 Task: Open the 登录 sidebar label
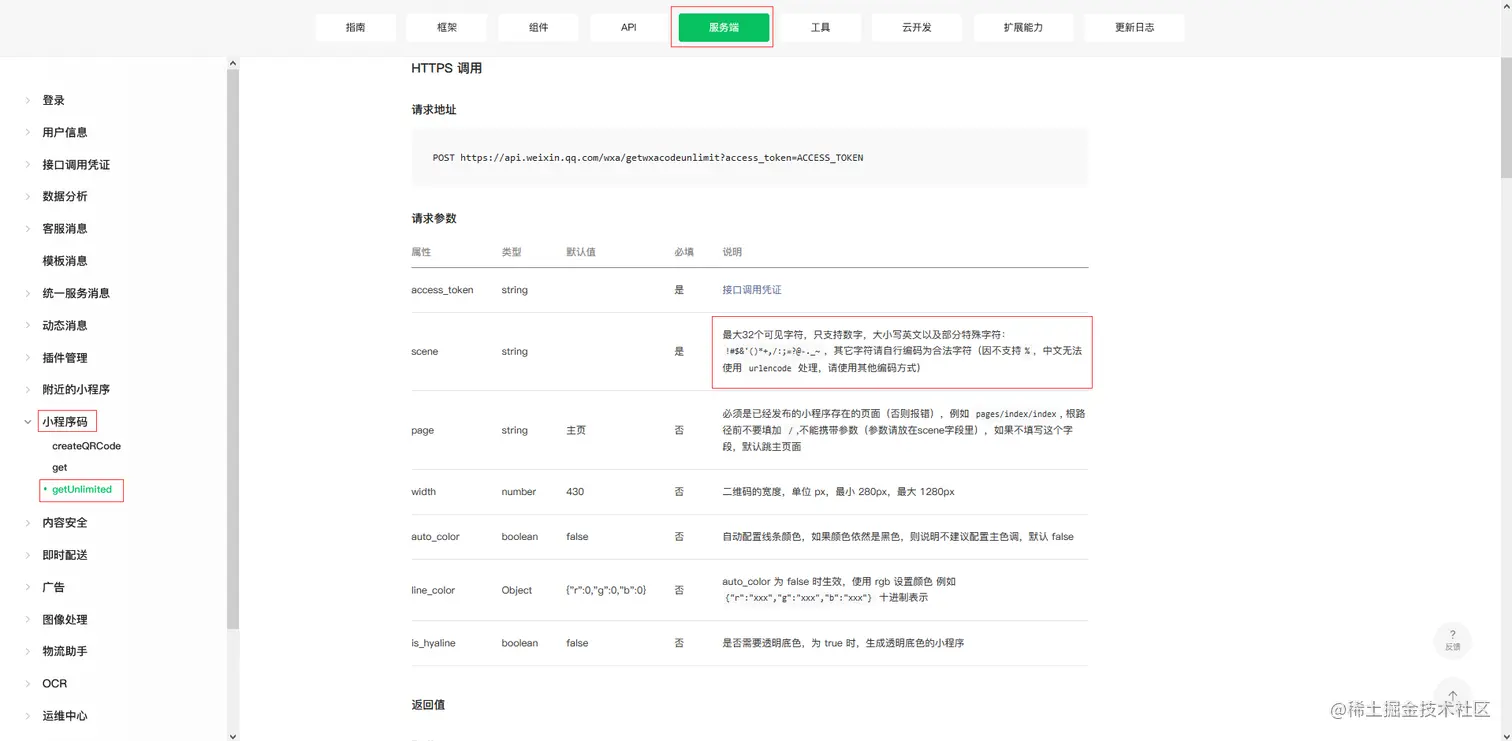[x=54, y=100]
